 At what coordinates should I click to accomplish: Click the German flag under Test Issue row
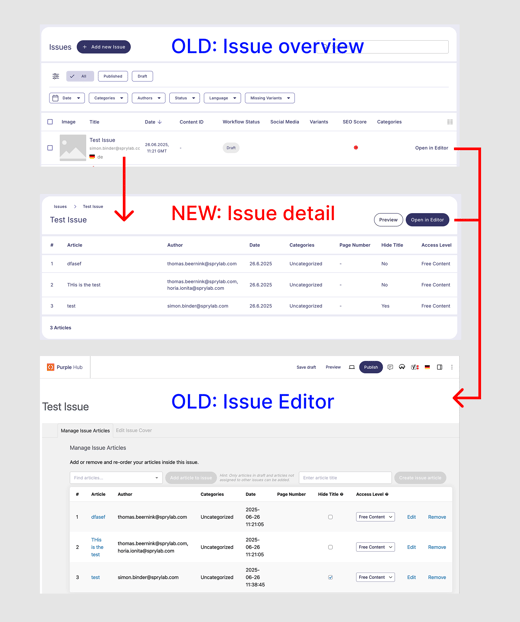tap(92, 157)
